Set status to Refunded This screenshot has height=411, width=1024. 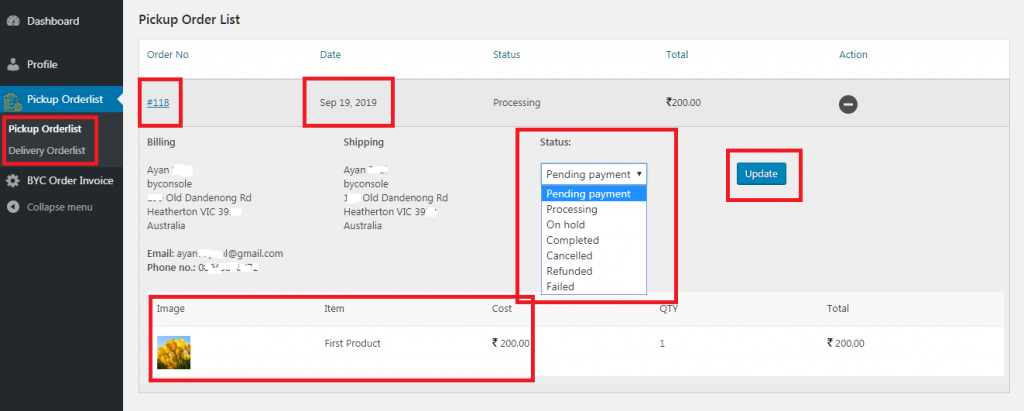pyautogui.click(x=569, y=271)
